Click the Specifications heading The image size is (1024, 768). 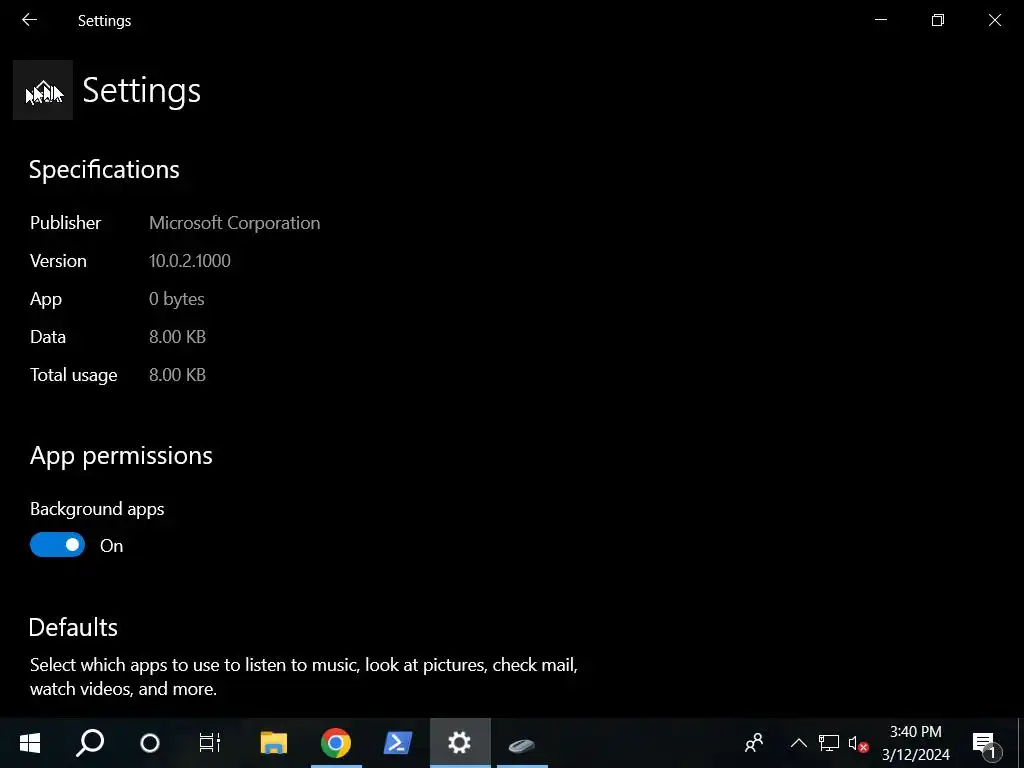tap(104, 170)
